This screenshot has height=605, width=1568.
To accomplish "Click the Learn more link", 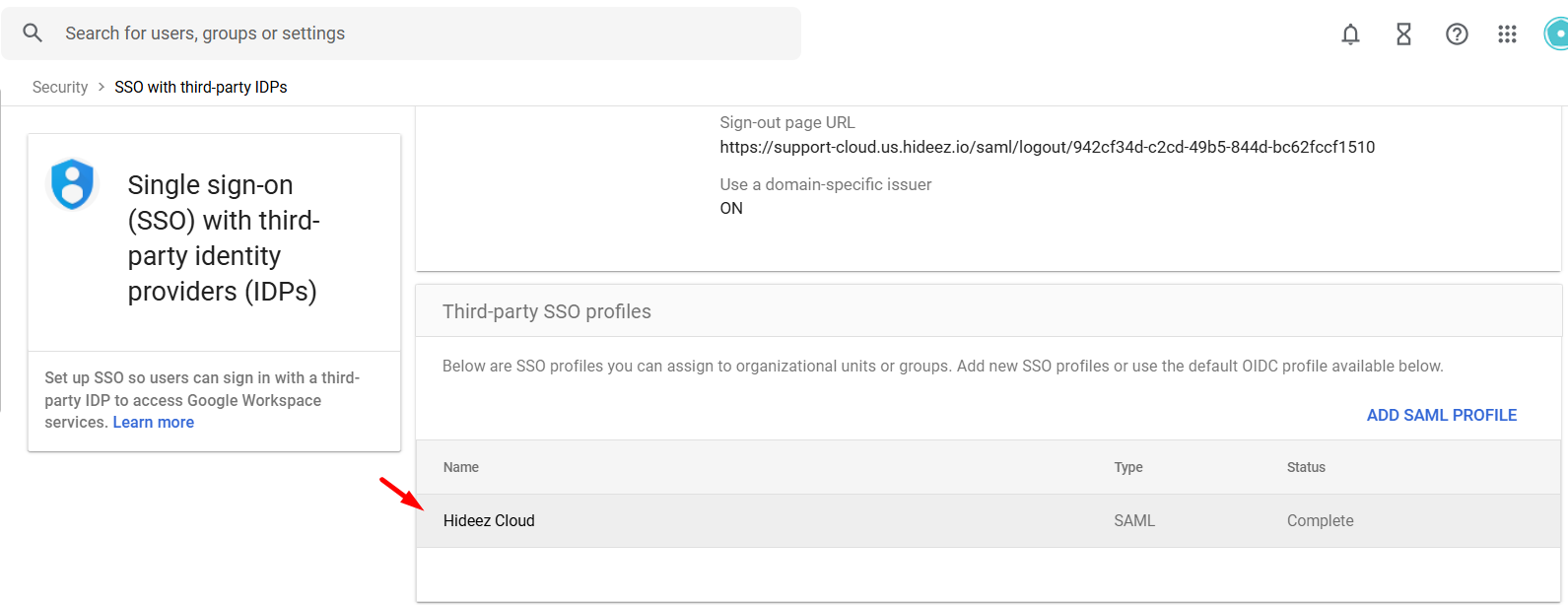I will [x=153, y=422].
